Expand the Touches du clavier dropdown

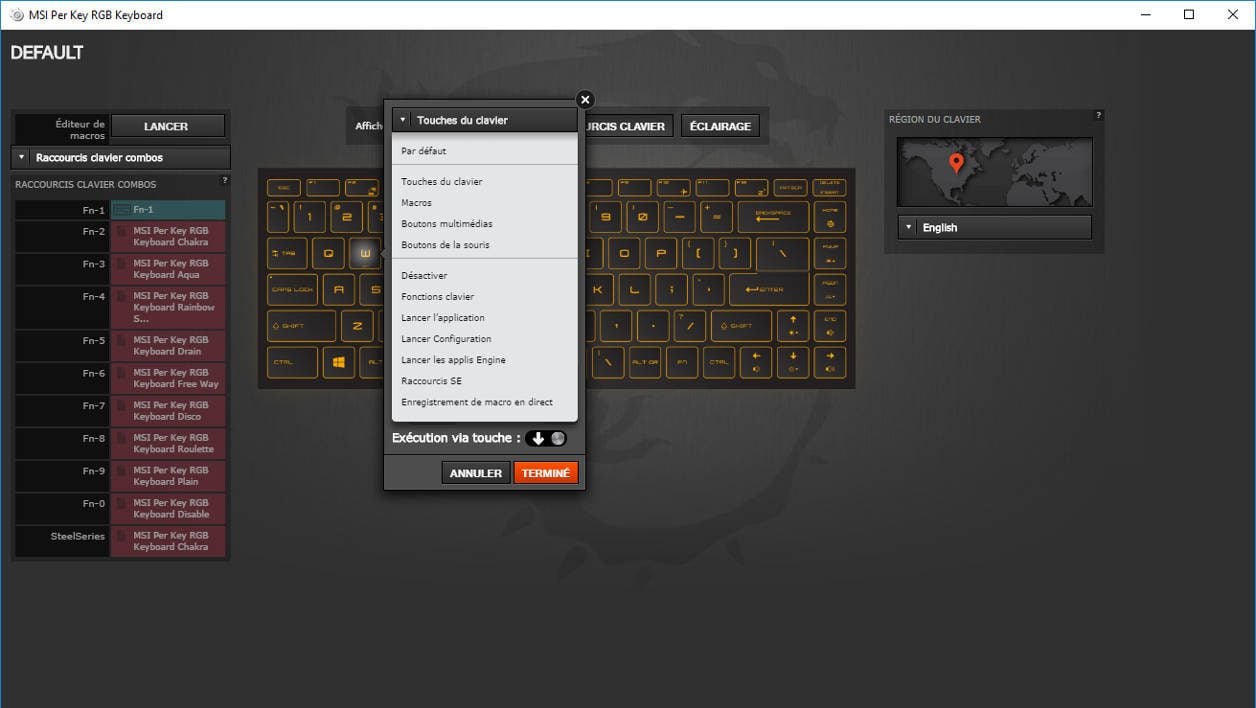click(484, 120)
